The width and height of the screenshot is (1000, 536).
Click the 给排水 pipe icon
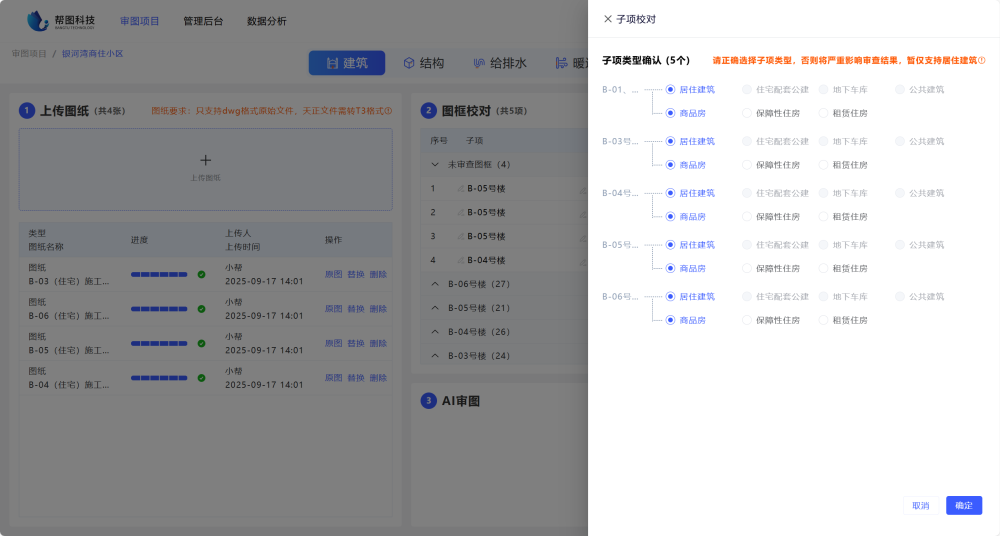click(480, 63)
